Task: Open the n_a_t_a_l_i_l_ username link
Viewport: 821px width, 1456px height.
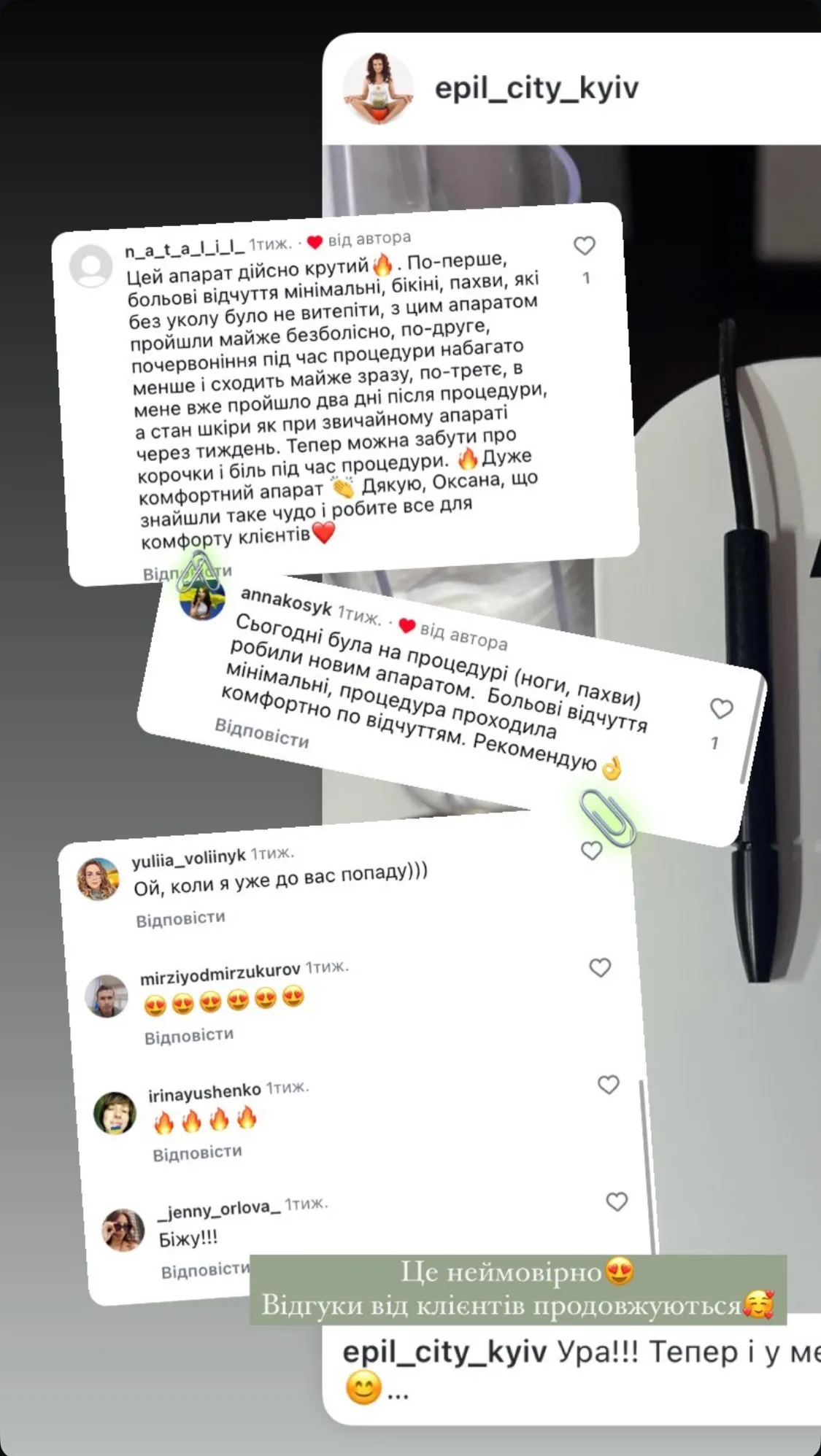Action: (185, 248)
